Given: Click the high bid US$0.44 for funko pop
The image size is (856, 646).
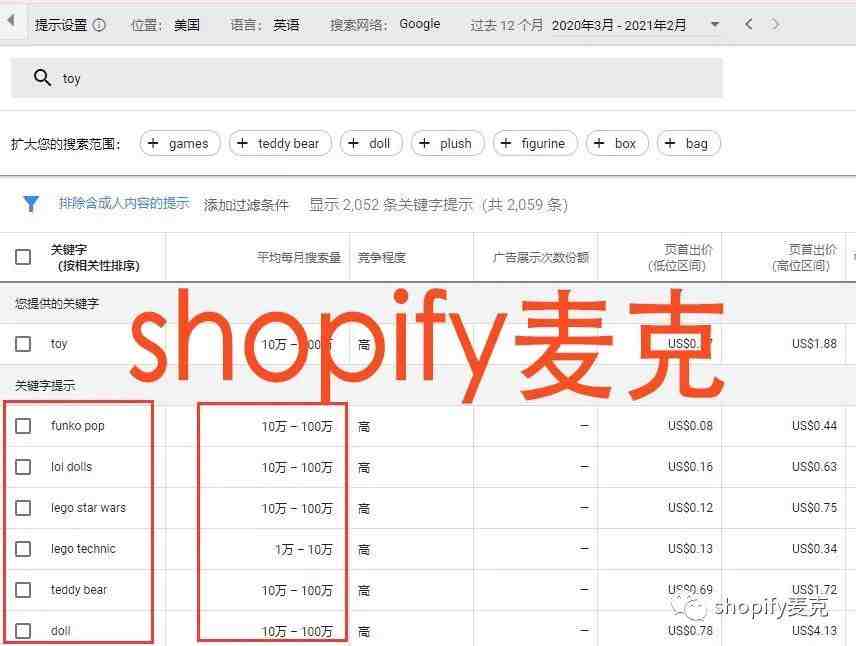Looking at the screenshot, I should pos(815,426).
